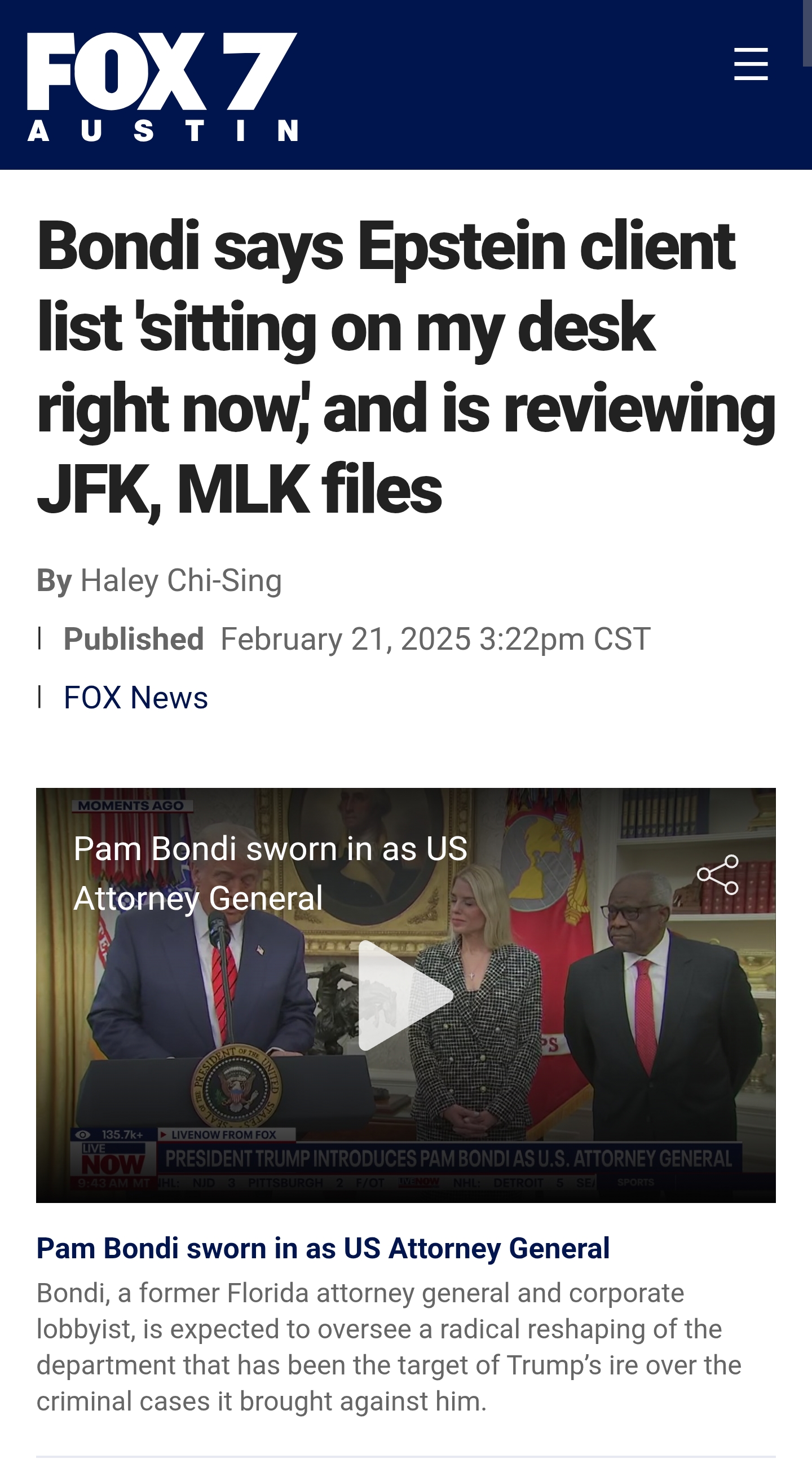
Task: Open 'Pam Bondi sworn in as US Attorney General' caption link
Action: click(x=323, y=1249)
